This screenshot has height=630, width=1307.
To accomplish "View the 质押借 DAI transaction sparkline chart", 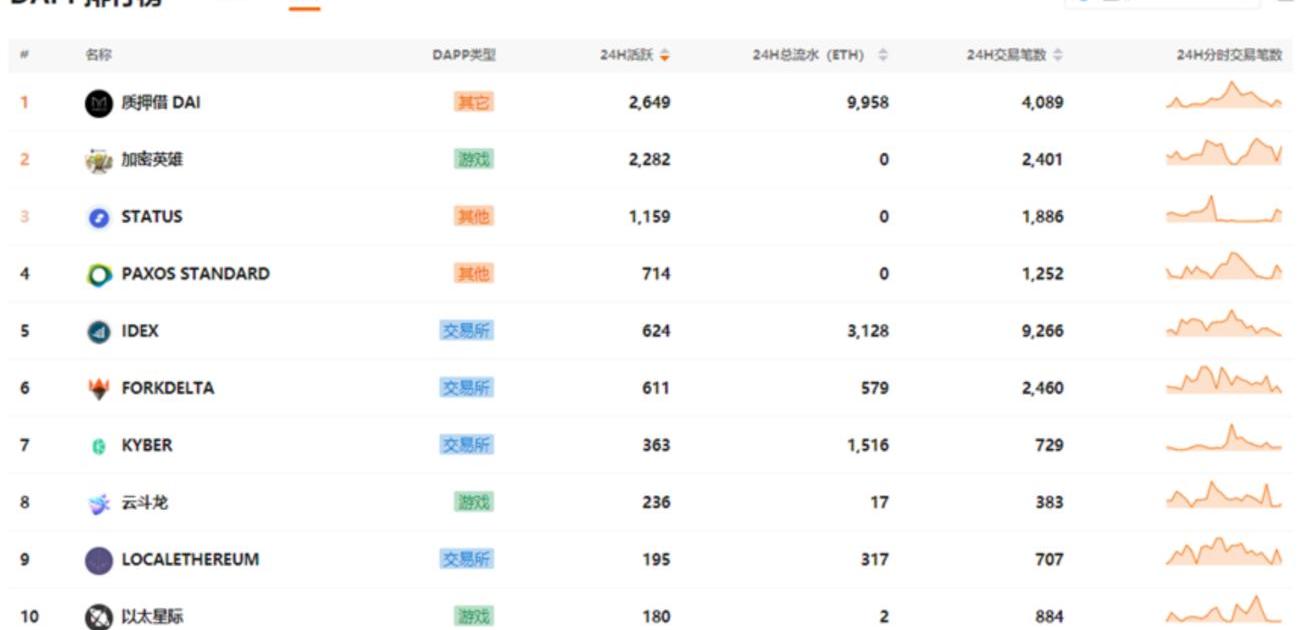I will point(1224,95).
